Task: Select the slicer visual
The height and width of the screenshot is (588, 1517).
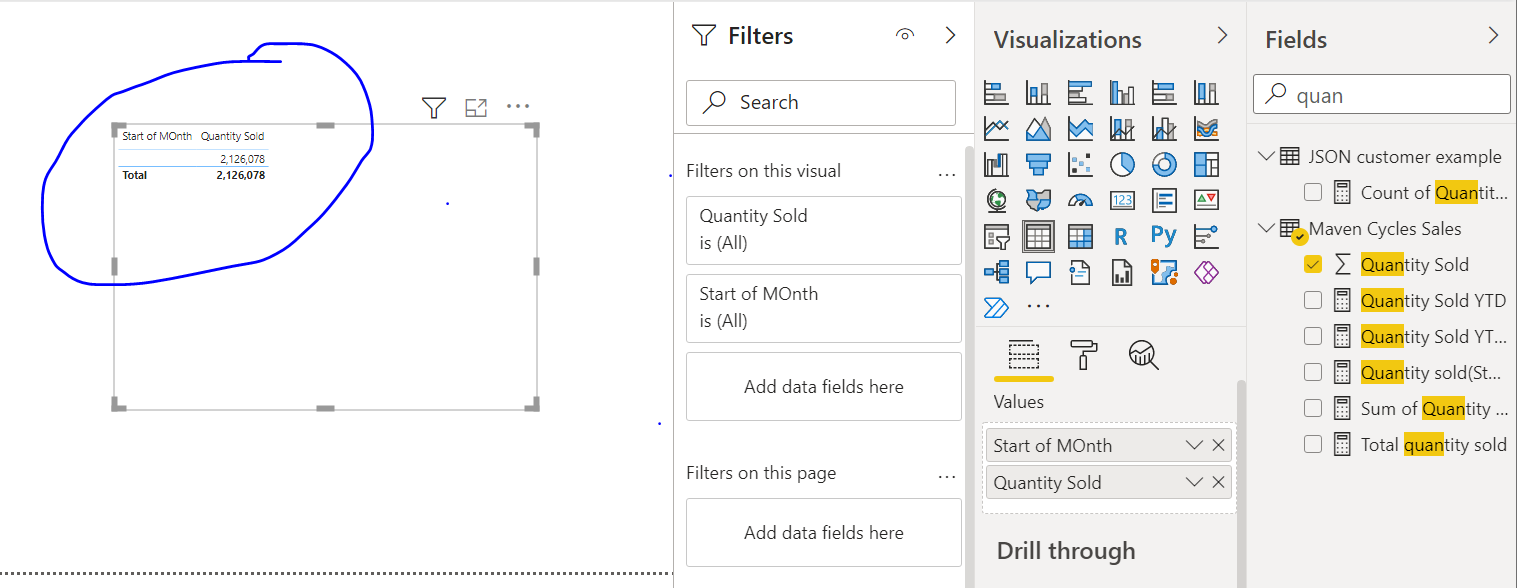Action: coord(996,236)
